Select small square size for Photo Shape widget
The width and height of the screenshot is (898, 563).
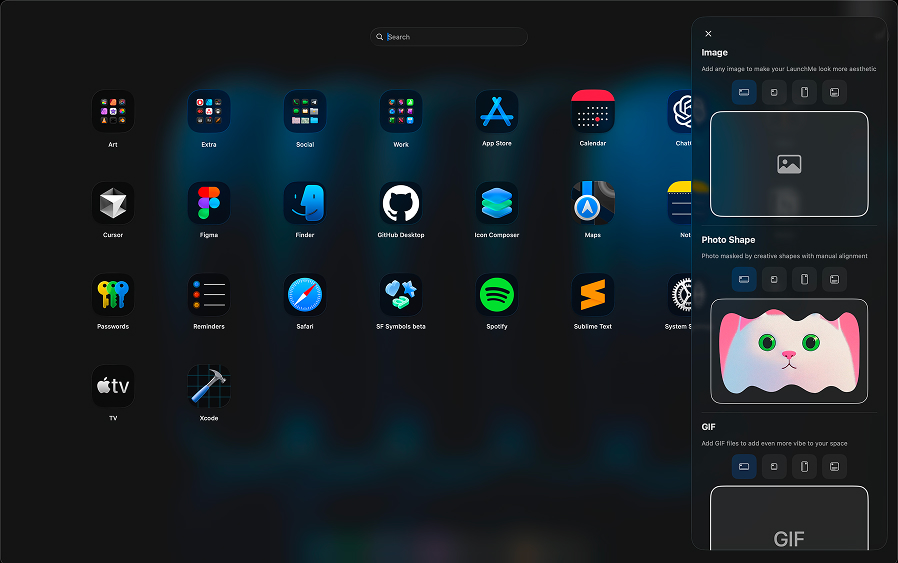[x=774, y=279]
